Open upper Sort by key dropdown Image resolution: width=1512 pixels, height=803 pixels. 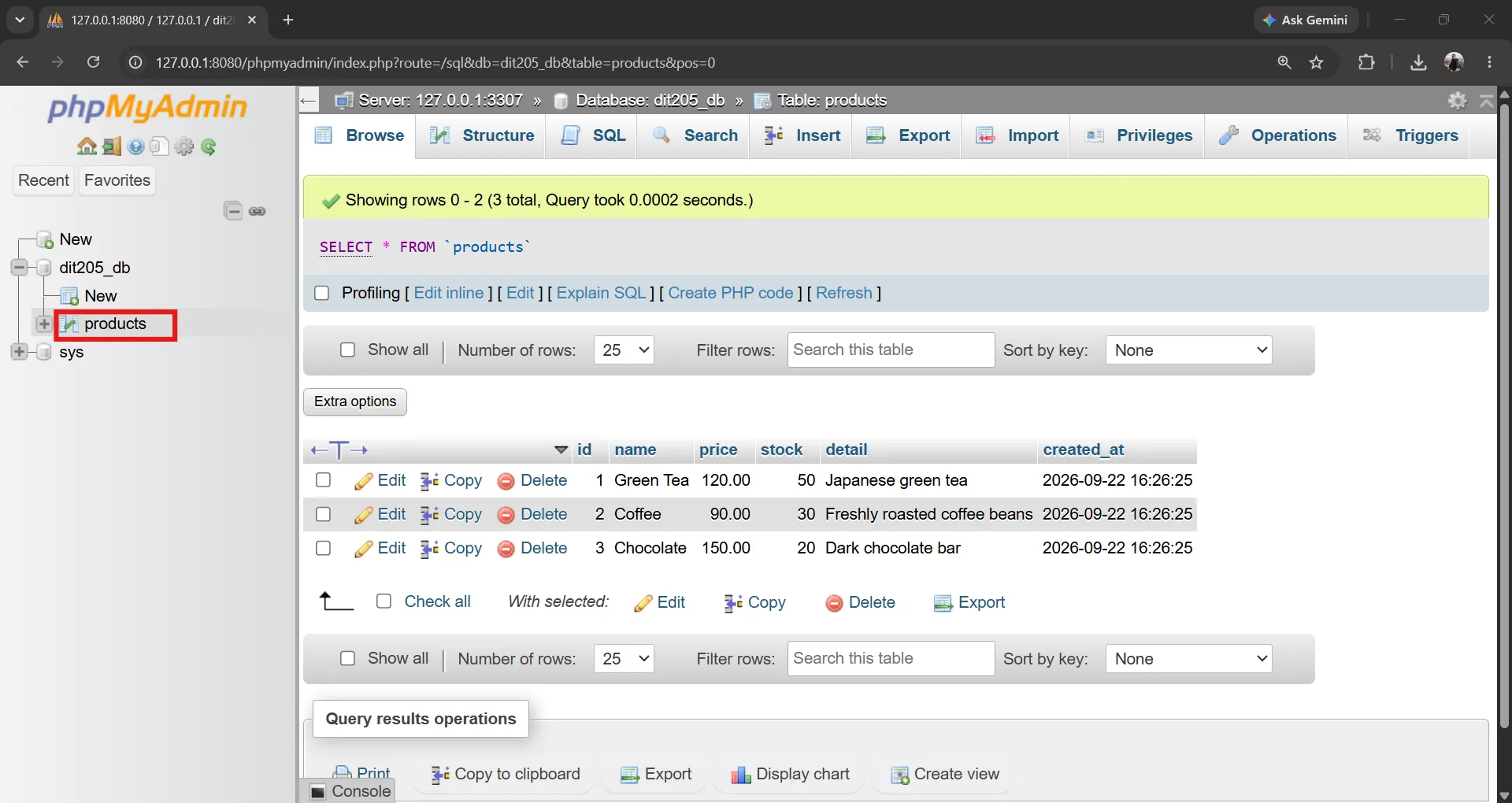click(1189, 350)
